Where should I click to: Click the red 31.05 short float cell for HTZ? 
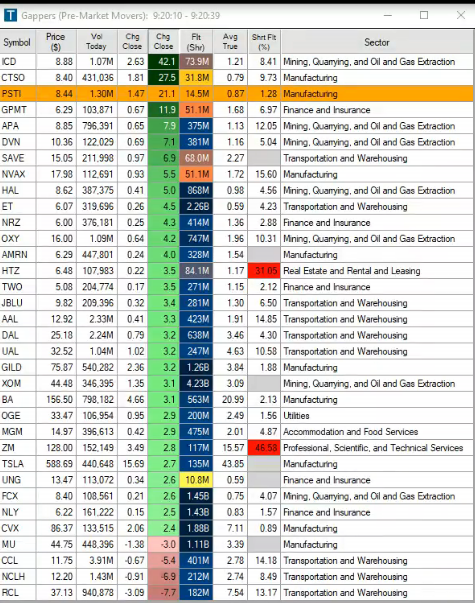pos(264,271)
